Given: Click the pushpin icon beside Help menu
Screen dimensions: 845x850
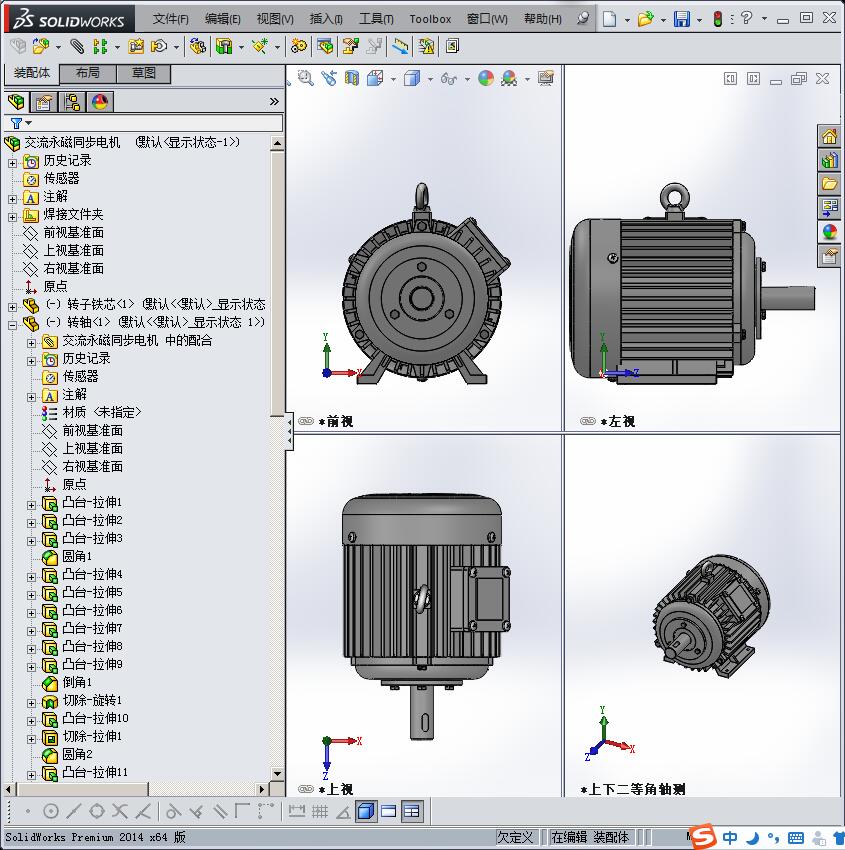Looking at the screenshot, I should tap(583, 18).
